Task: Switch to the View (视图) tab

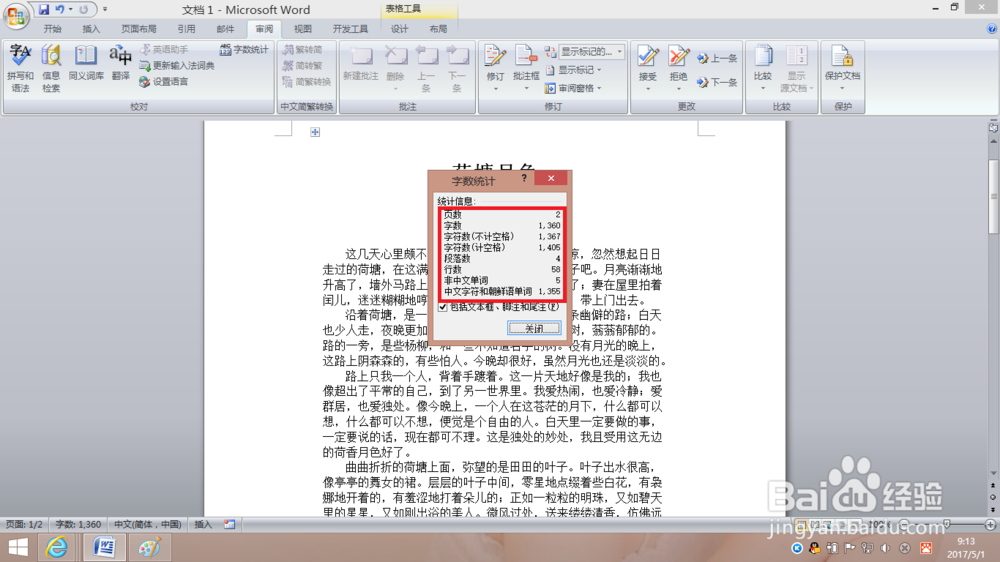Action: pos(302,29)
